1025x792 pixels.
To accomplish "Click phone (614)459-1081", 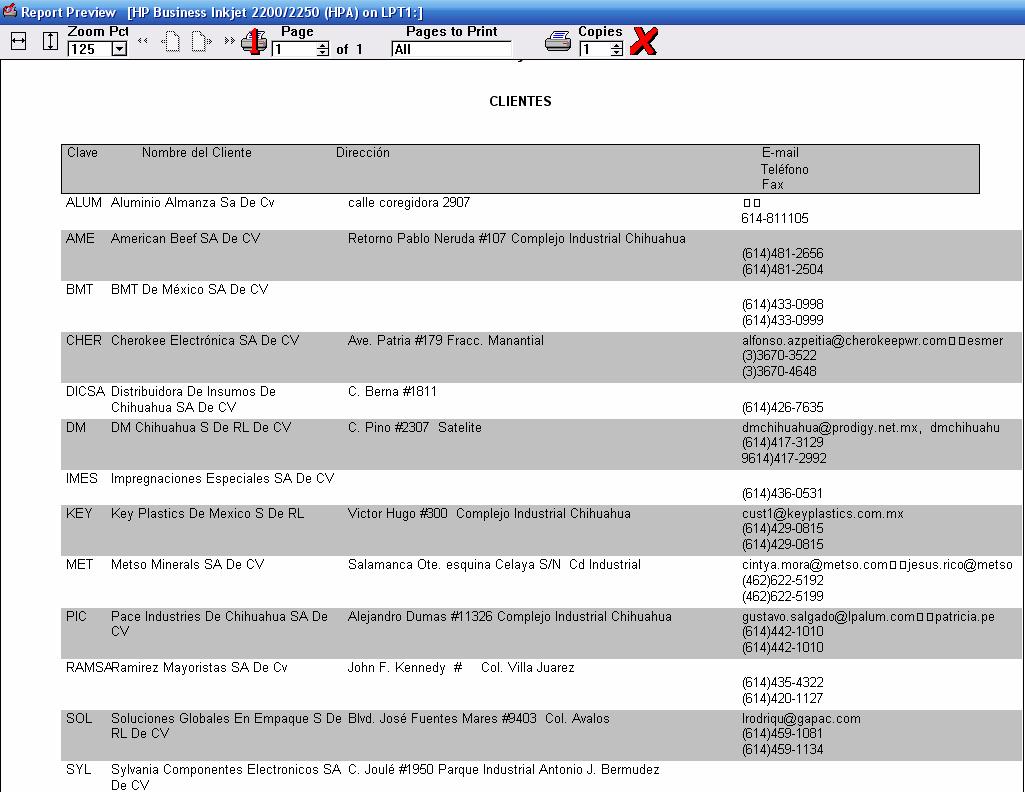I will [x=782, y=734].
